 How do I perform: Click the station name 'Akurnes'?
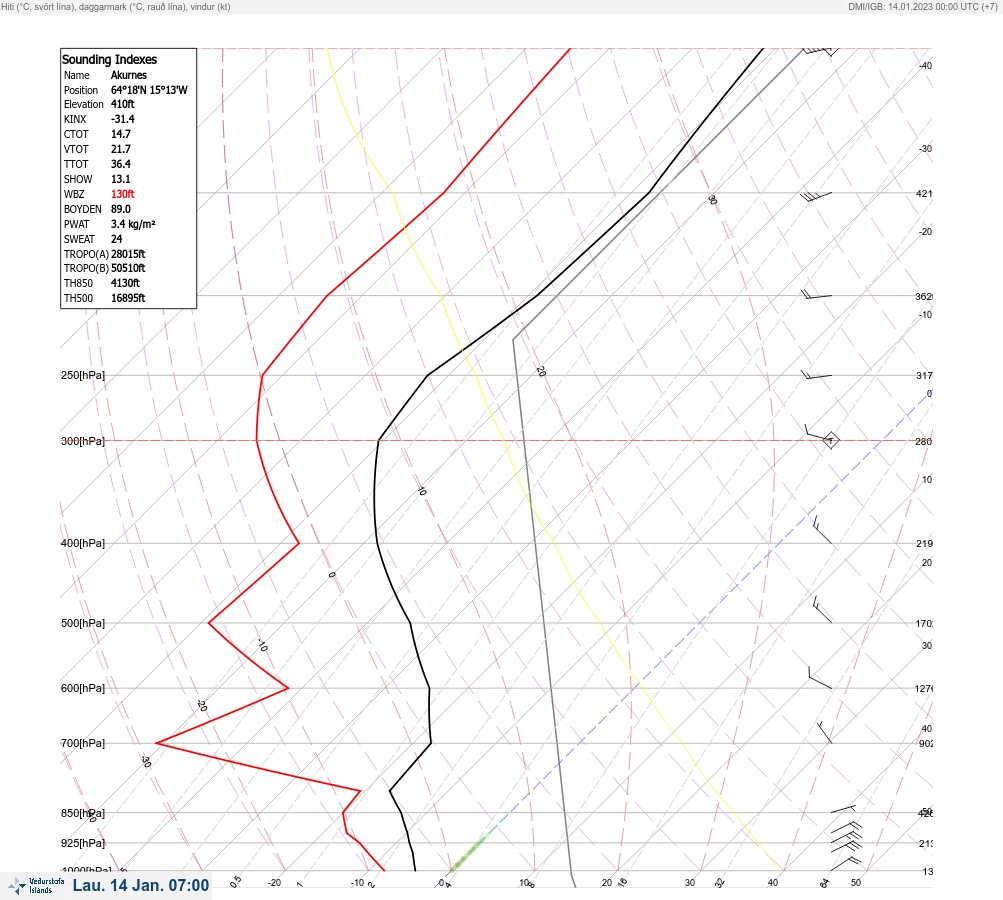pos(129,75)
